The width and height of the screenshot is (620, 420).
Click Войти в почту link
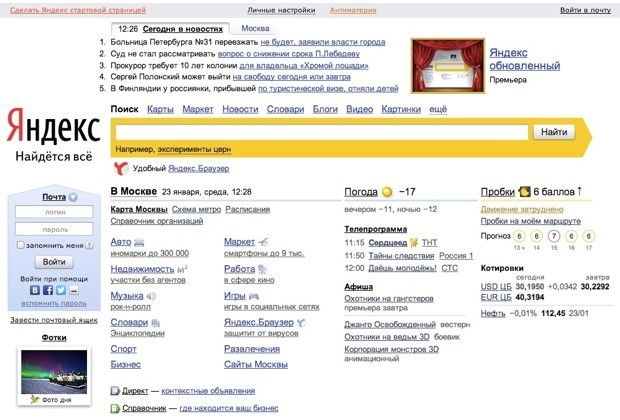(585, 10)
